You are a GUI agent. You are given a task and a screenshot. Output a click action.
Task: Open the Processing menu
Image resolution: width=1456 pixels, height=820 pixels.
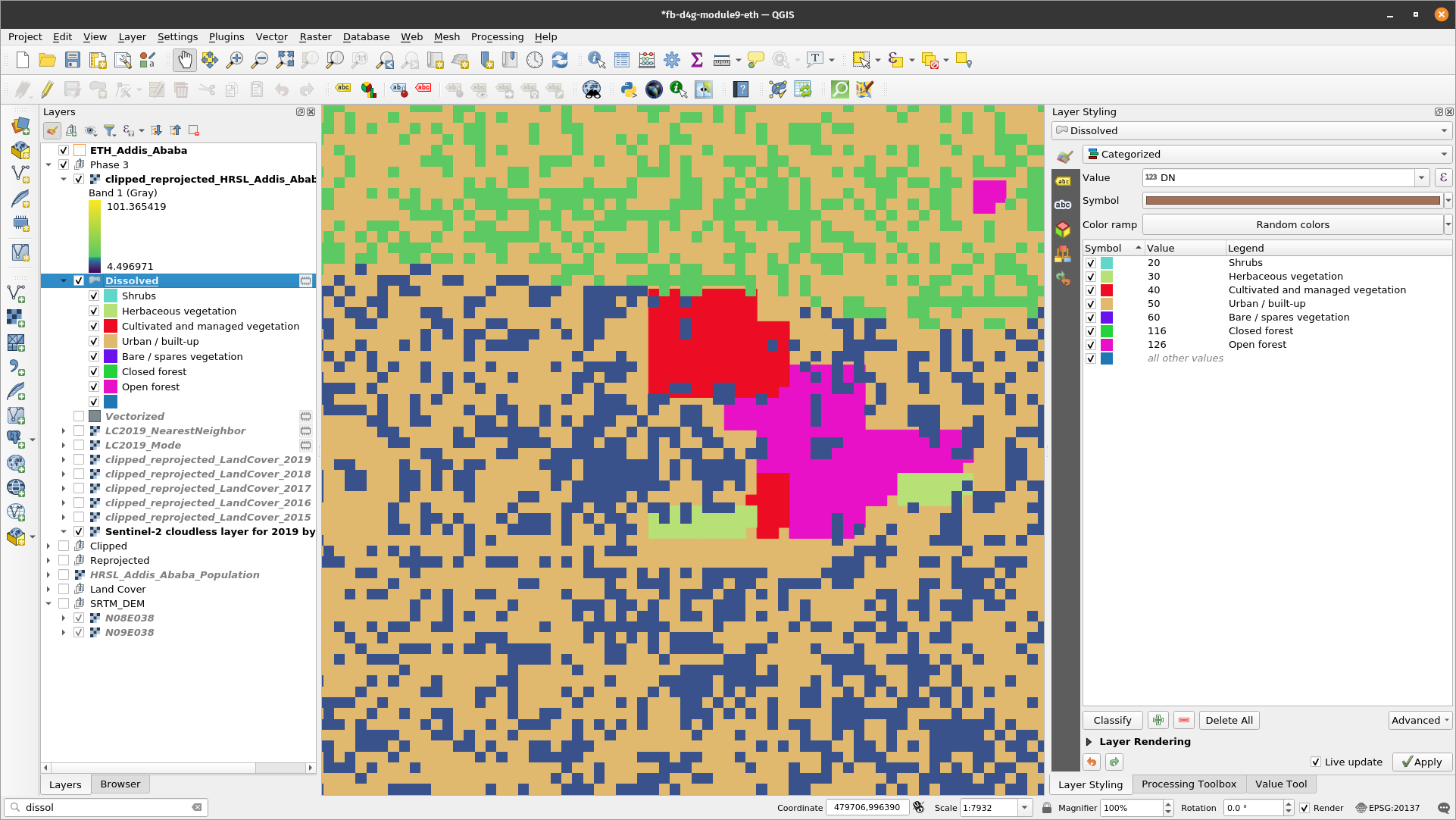click(497, 36)
